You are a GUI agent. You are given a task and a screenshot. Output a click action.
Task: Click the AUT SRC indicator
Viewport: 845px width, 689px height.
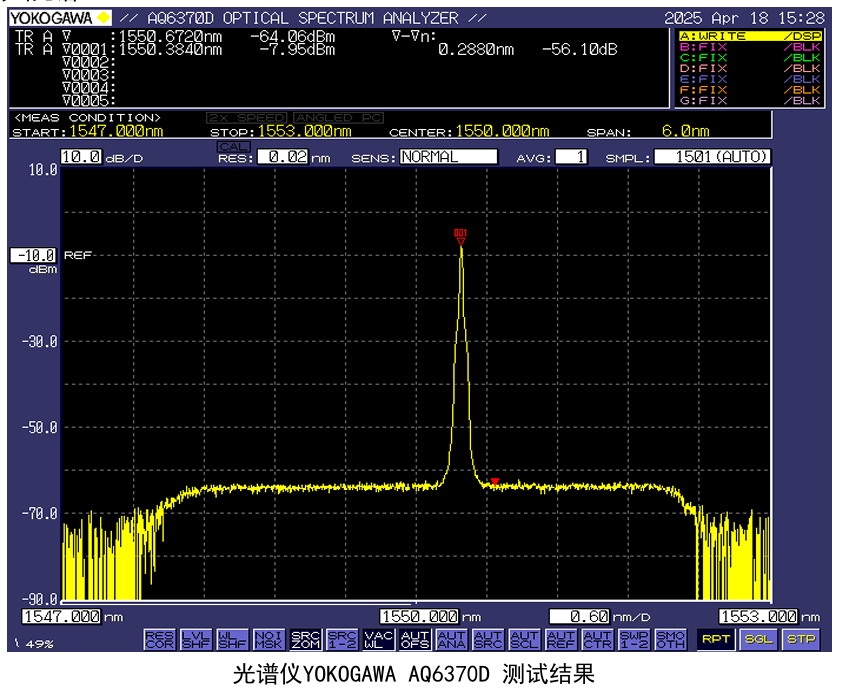click(488, 639)
